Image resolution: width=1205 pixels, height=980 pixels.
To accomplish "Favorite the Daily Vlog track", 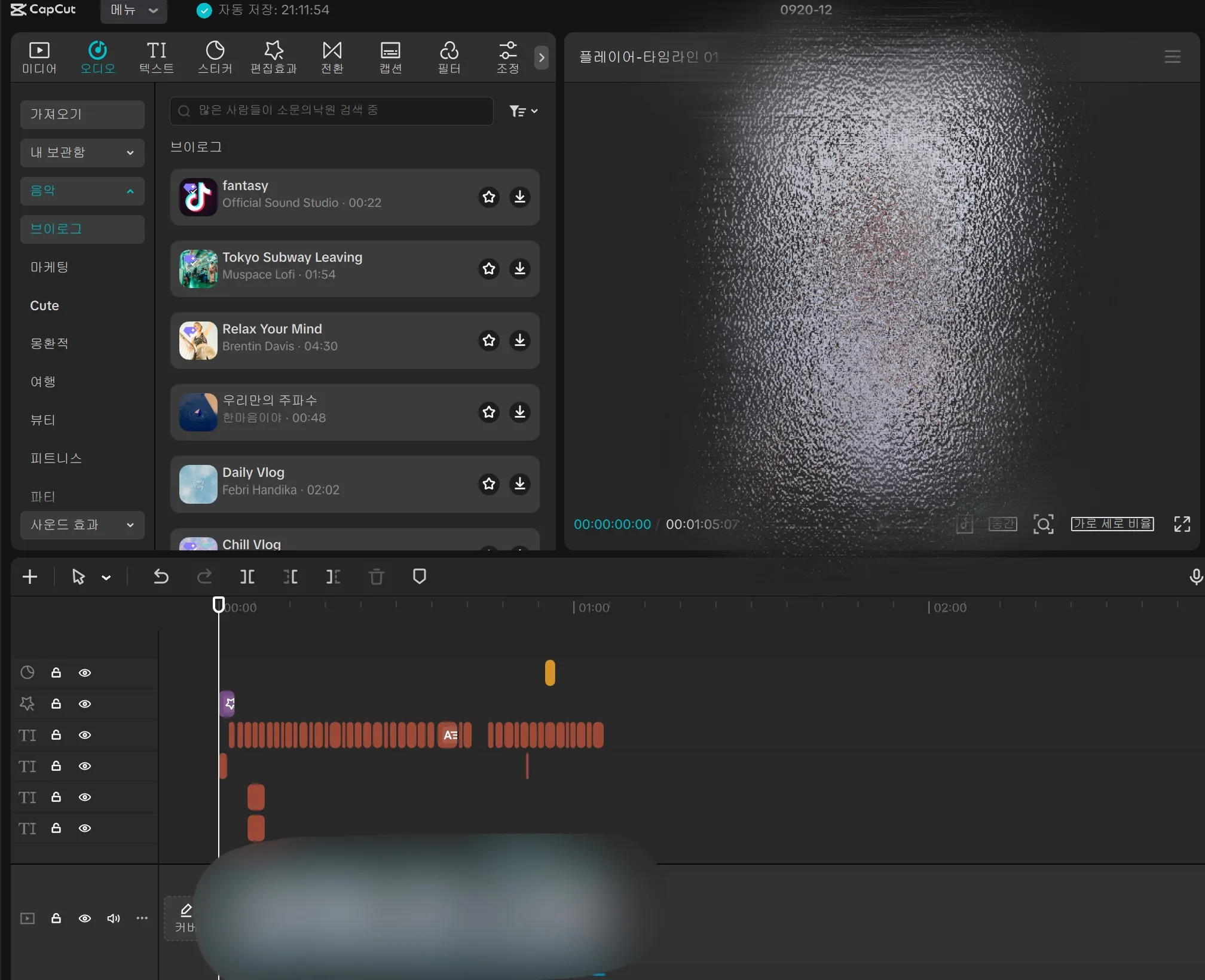I will click(489, 483).
